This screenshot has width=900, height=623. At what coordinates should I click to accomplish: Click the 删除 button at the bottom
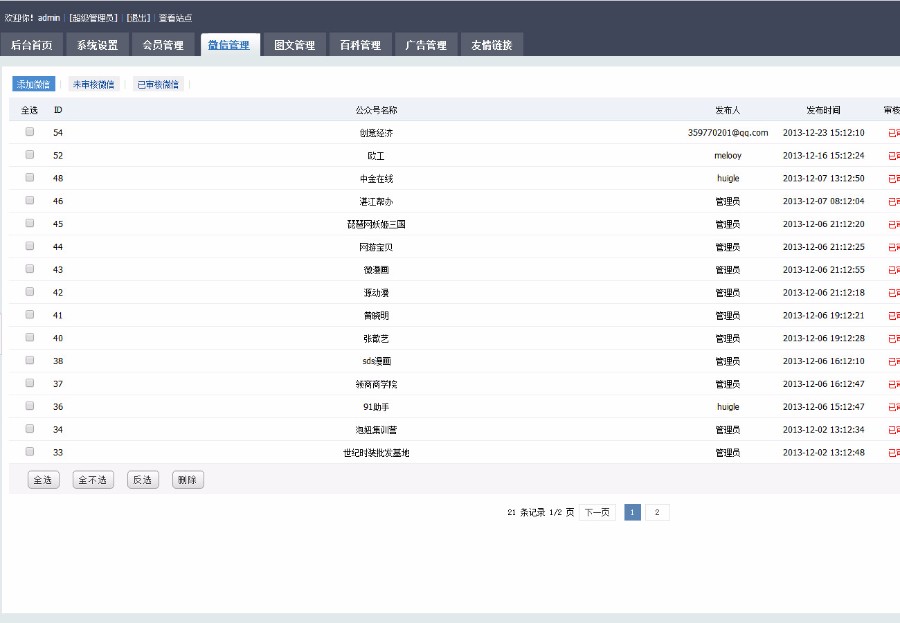[187, 479]
